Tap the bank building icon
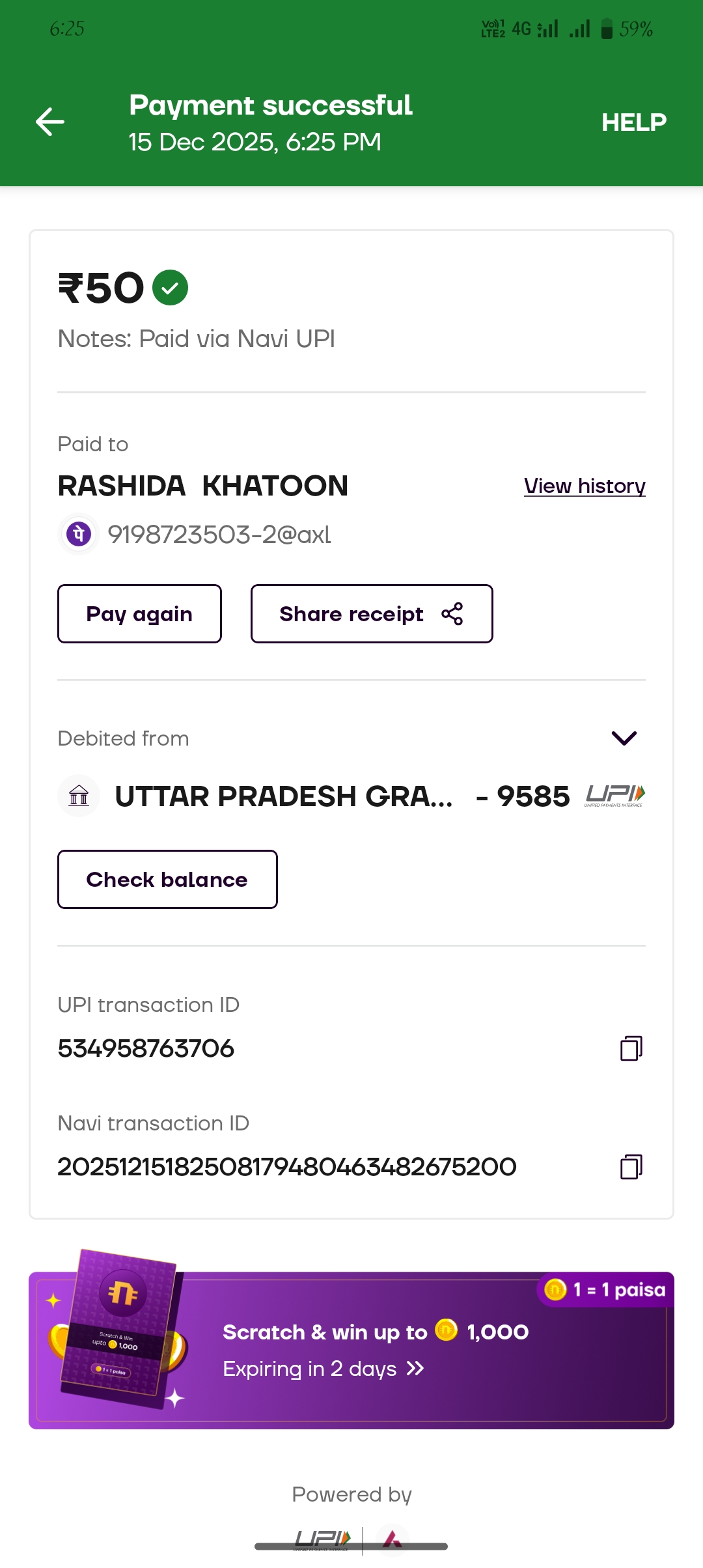The height and width of the screenshot is (1568, 703). click(79, 796)
